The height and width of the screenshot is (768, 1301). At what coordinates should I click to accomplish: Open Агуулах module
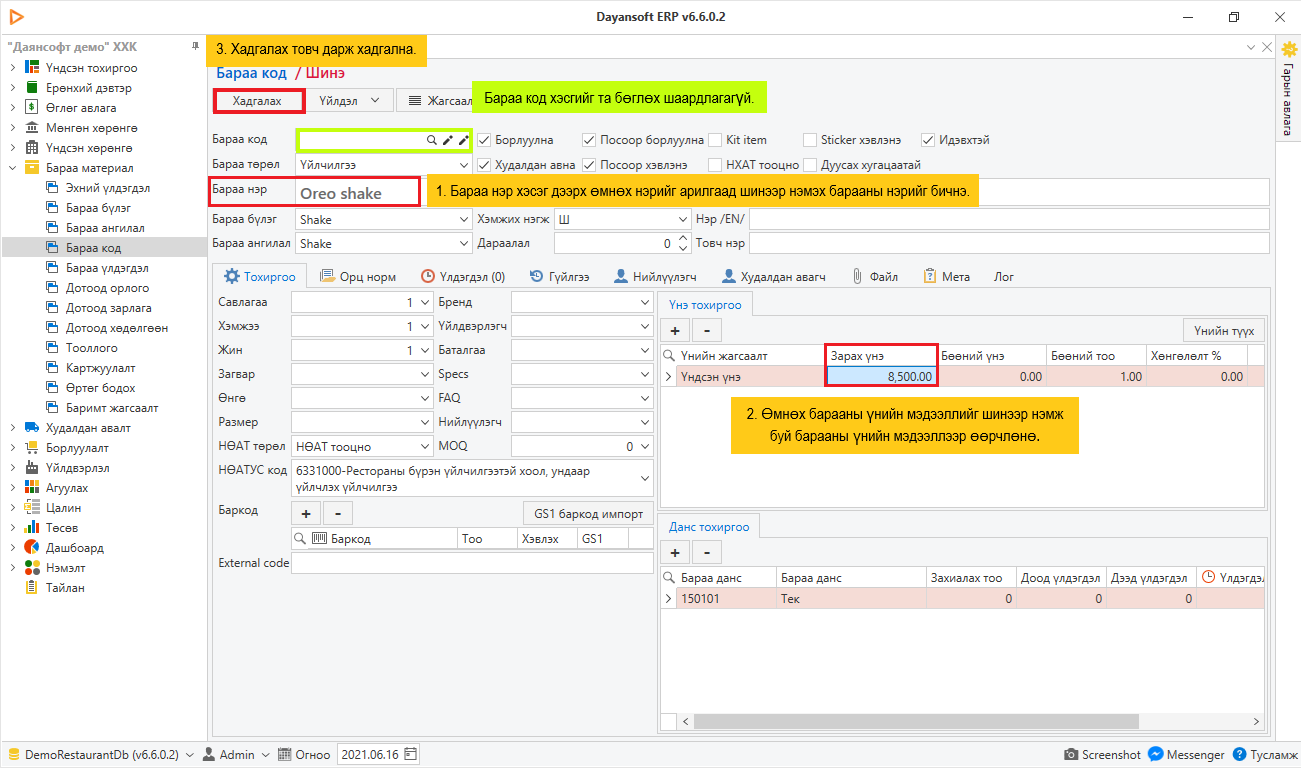pos(67,488)
